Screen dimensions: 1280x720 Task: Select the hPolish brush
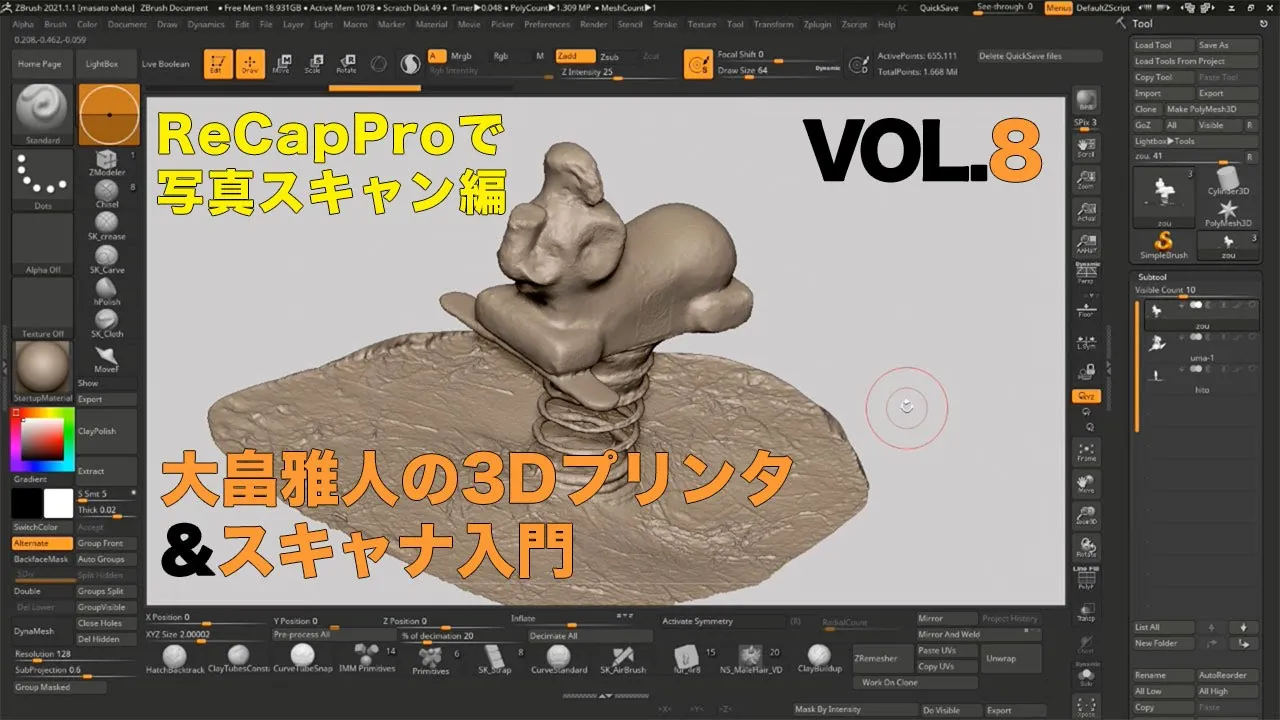coord(107,291)
